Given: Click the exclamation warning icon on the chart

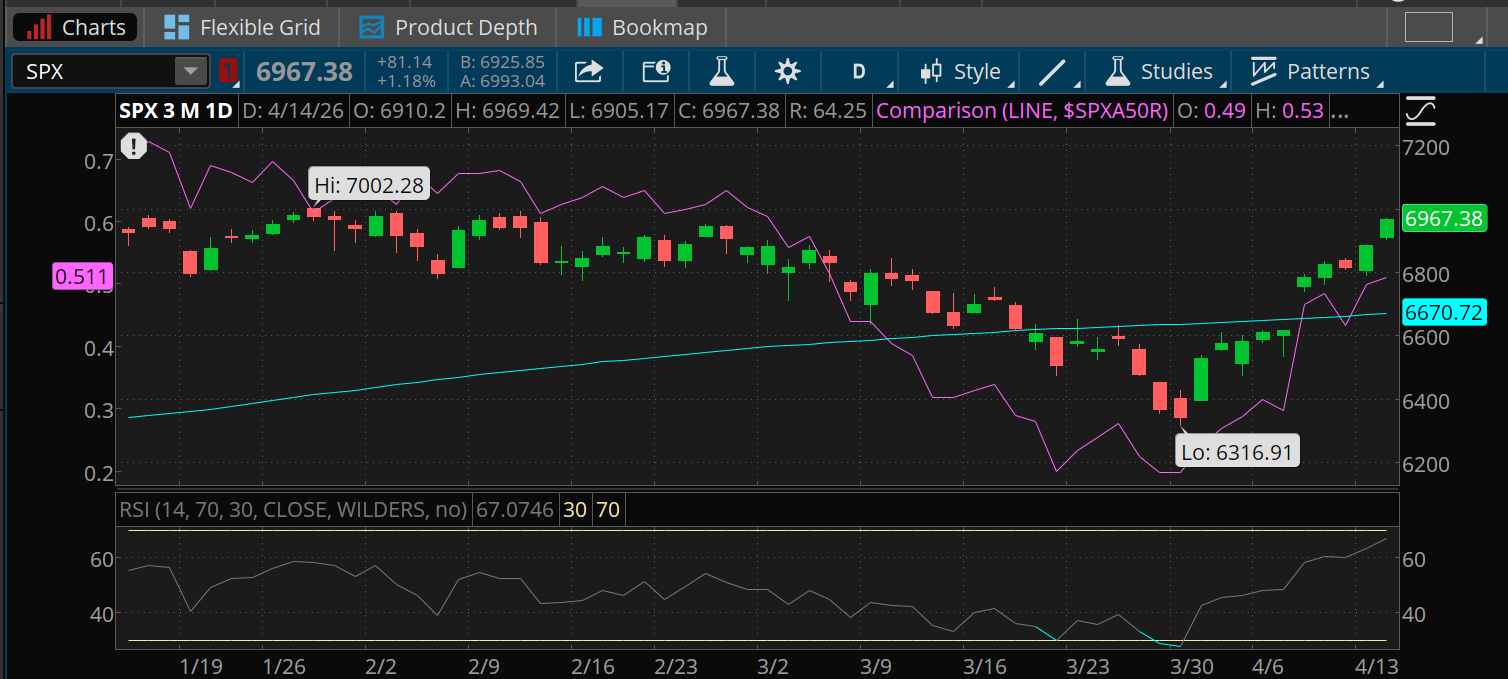Looking at the screenshot, I should click(x=133, y=146).
